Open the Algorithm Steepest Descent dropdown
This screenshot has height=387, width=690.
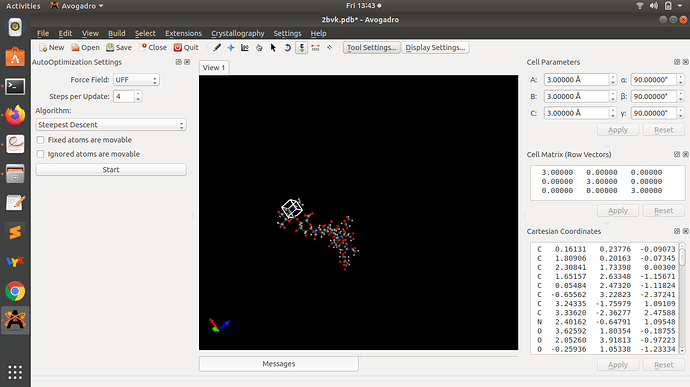[111, 125]
